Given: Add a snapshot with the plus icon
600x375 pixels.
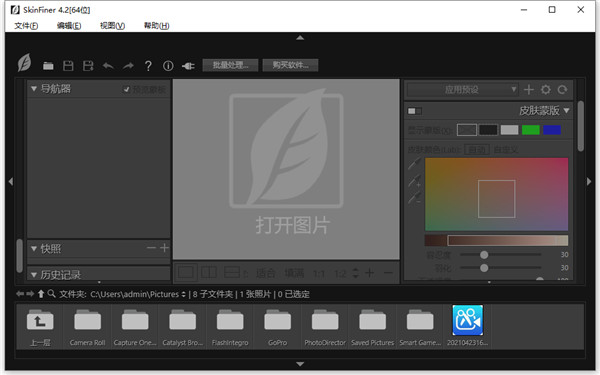Looking at the screenshot, I should (x=165, y=248).
